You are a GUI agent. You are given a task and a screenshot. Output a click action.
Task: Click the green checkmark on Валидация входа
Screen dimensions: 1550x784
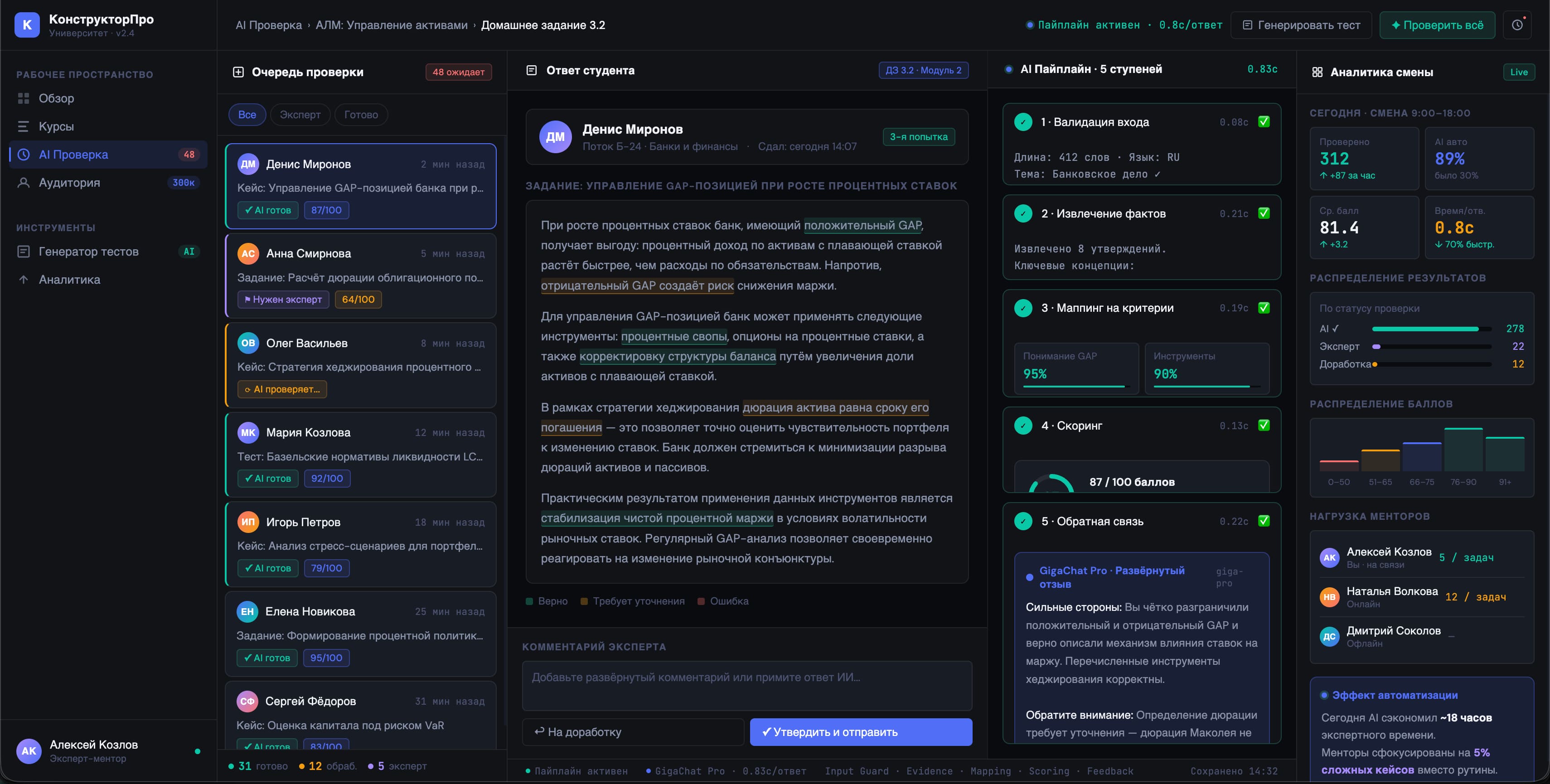tap(1264, 121)
